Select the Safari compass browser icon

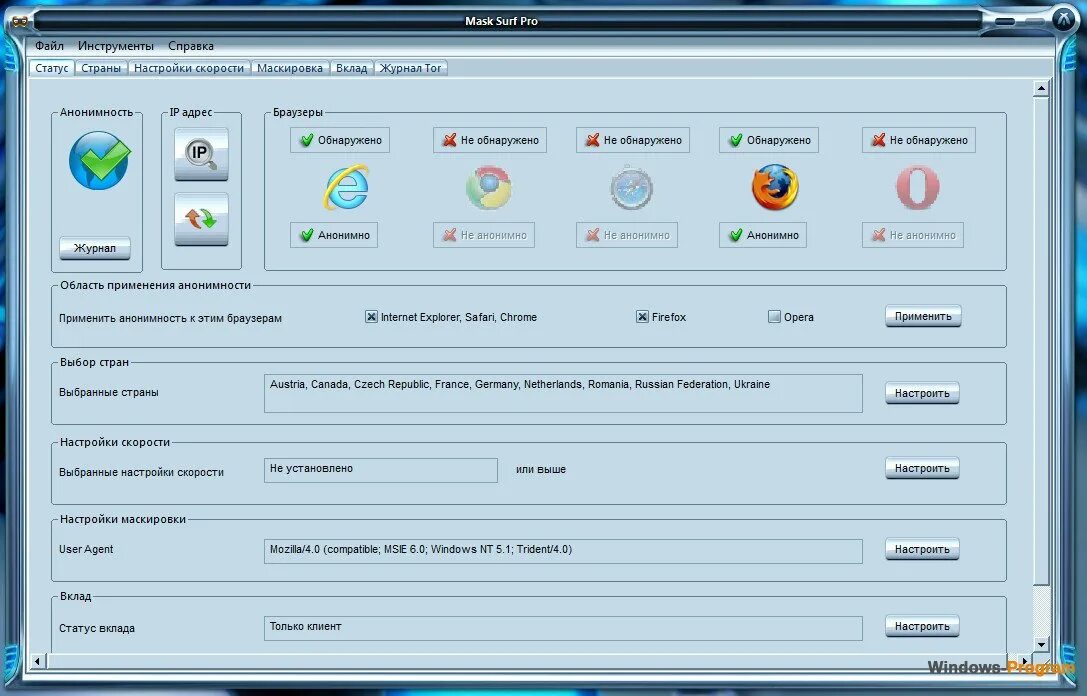tap(632, 187)
